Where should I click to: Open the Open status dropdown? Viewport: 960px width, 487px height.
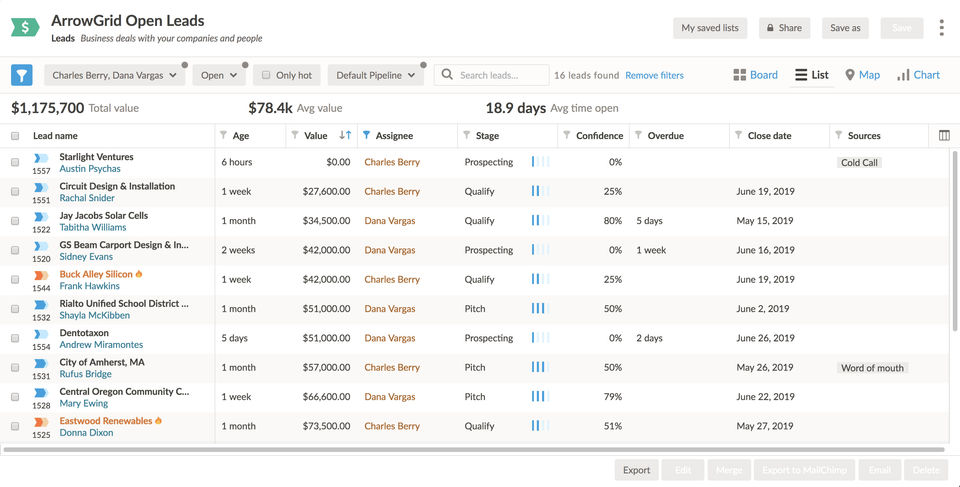coord(219,75)
